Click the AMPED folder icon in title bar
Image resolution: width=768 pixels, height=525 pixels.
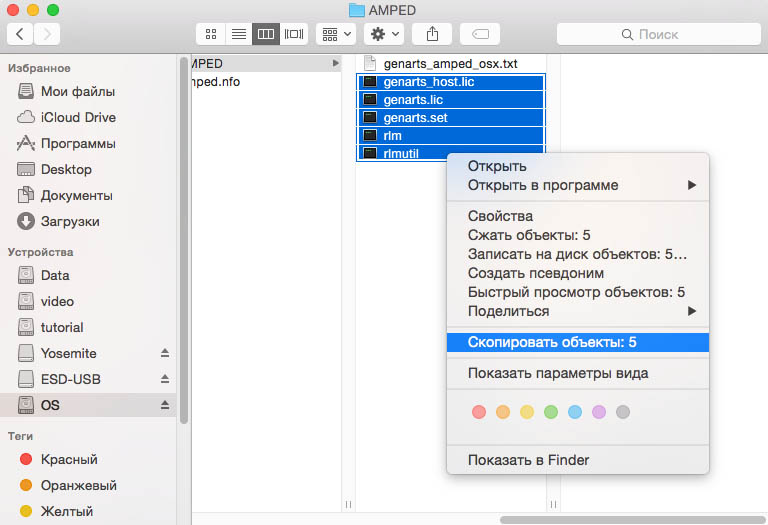click(x=357, y=10)
